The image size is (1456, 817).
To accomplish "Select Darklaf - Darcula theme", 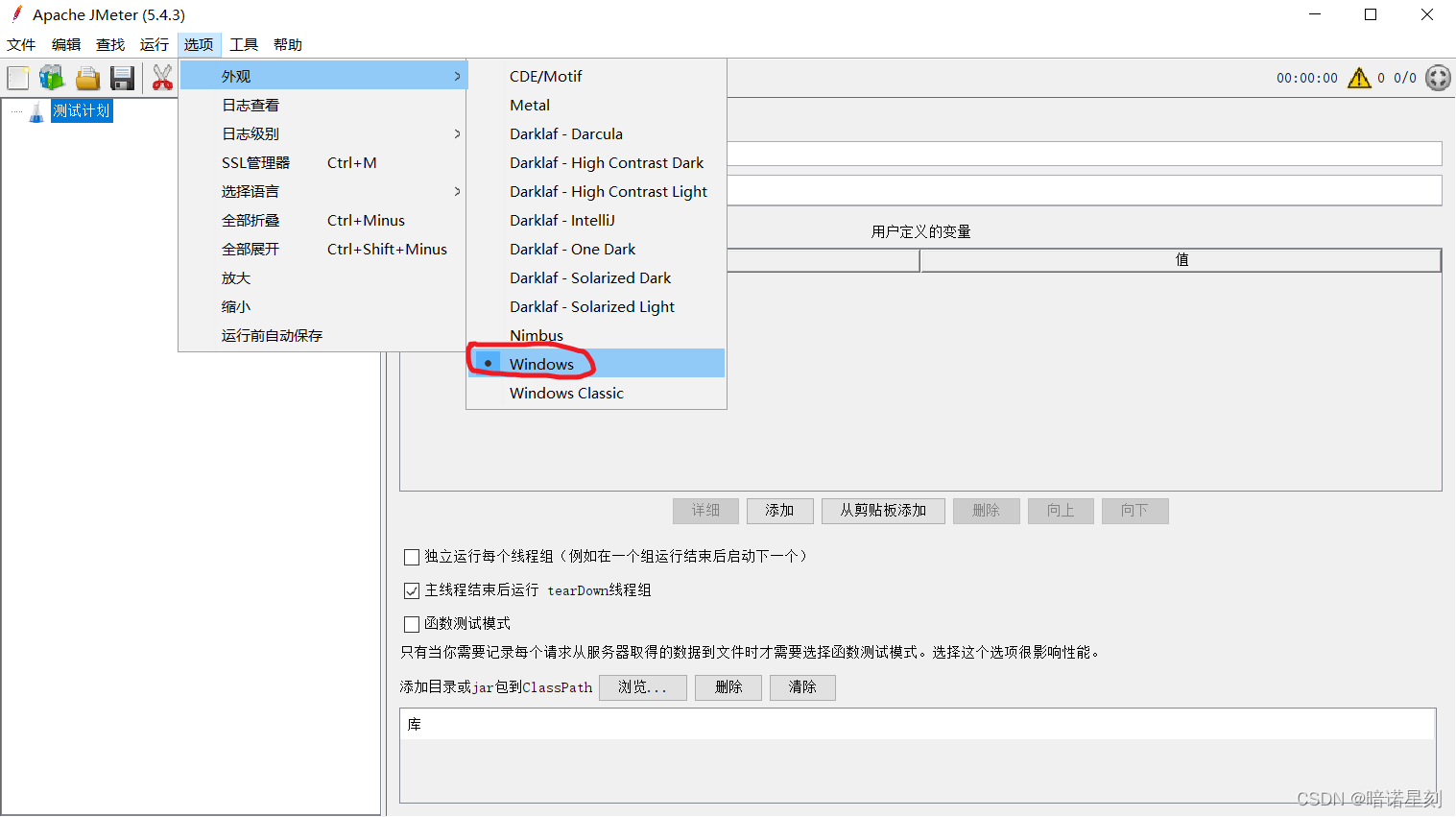I will 596,133.
